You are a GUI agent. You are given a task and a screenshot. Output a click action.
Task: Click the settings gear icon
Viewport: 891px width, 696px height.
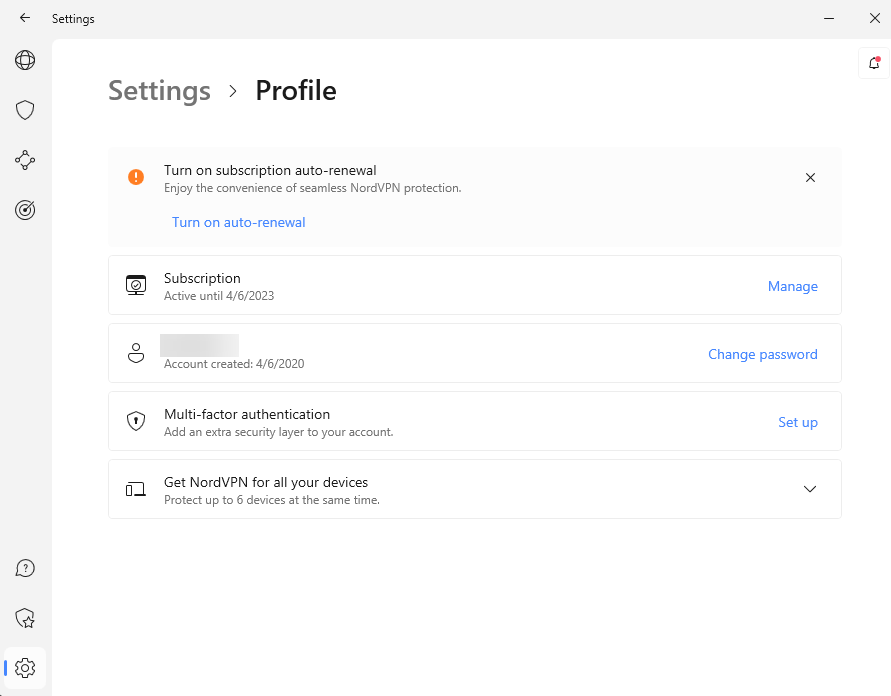tap(25, 668)
